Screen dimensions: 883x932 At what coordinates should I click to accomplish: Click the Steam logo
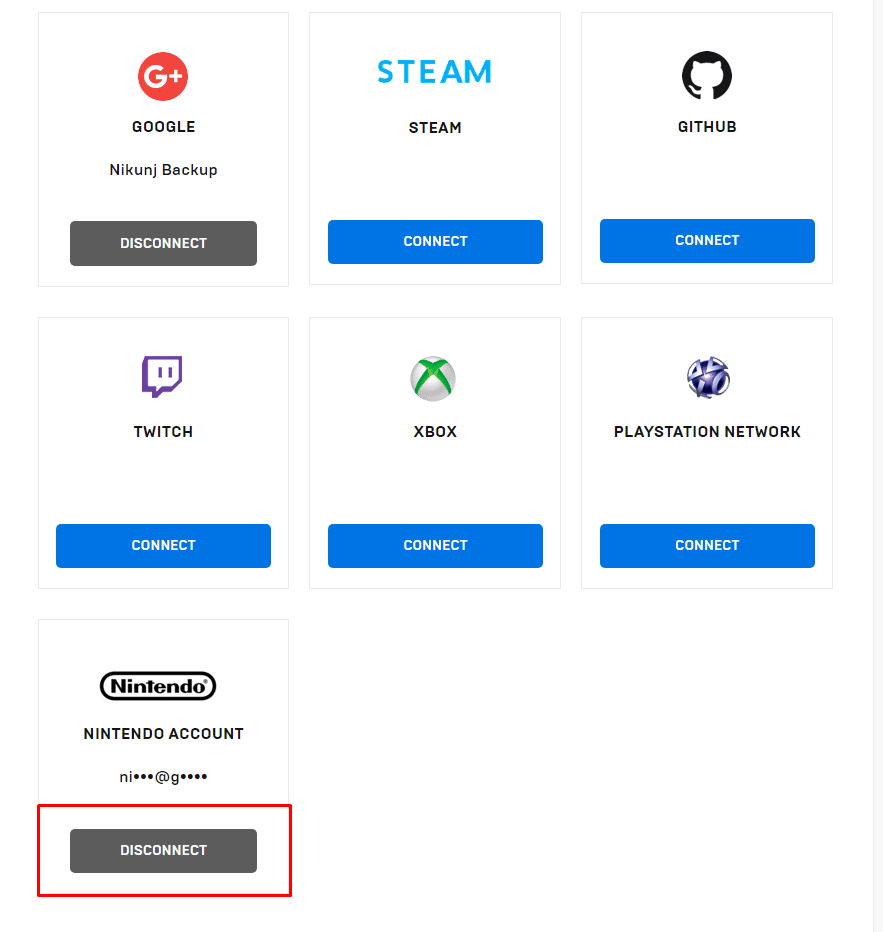(x=435, y=72)
